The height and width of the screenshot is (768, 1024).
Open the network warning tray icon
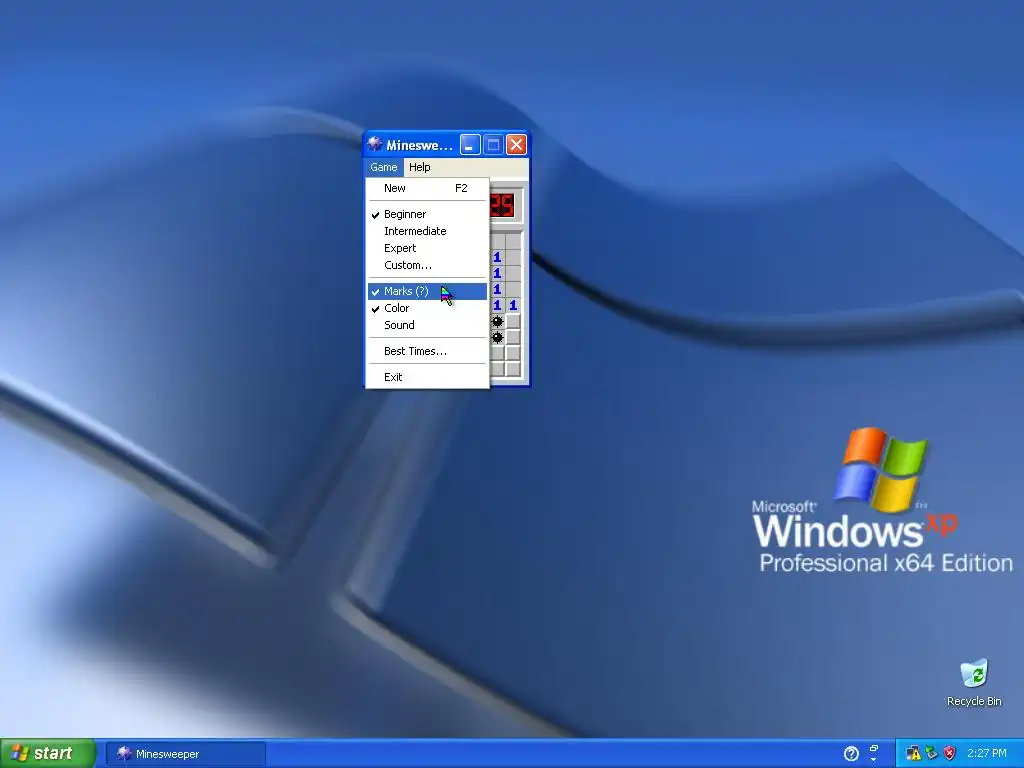(913, 753)
